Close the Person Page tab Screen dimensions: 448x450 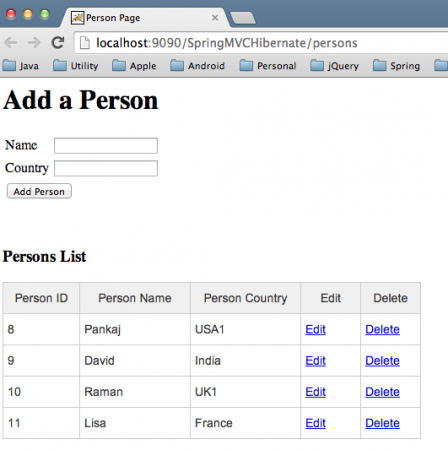[x=215, y=18]
